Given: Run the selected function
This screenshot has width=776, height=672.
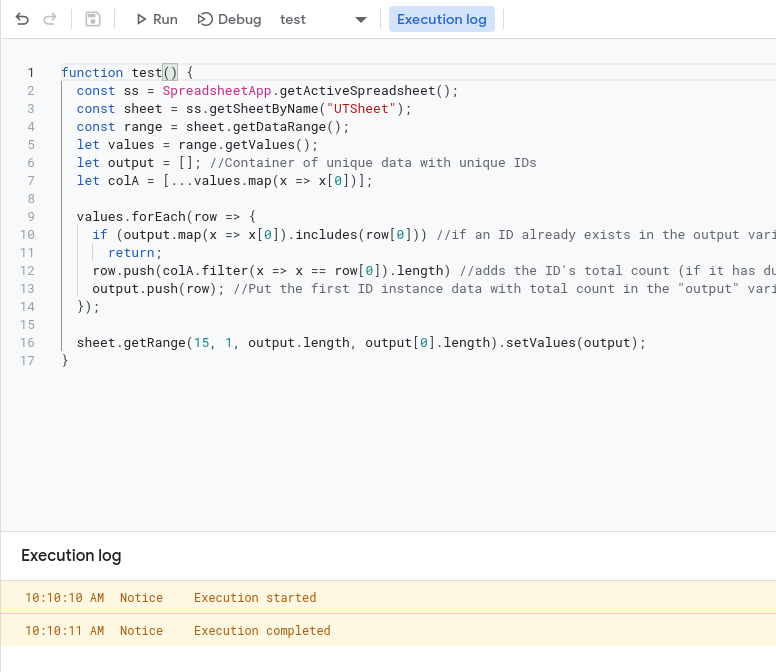Looking at the screenshot, I should (x=156, y=19).
